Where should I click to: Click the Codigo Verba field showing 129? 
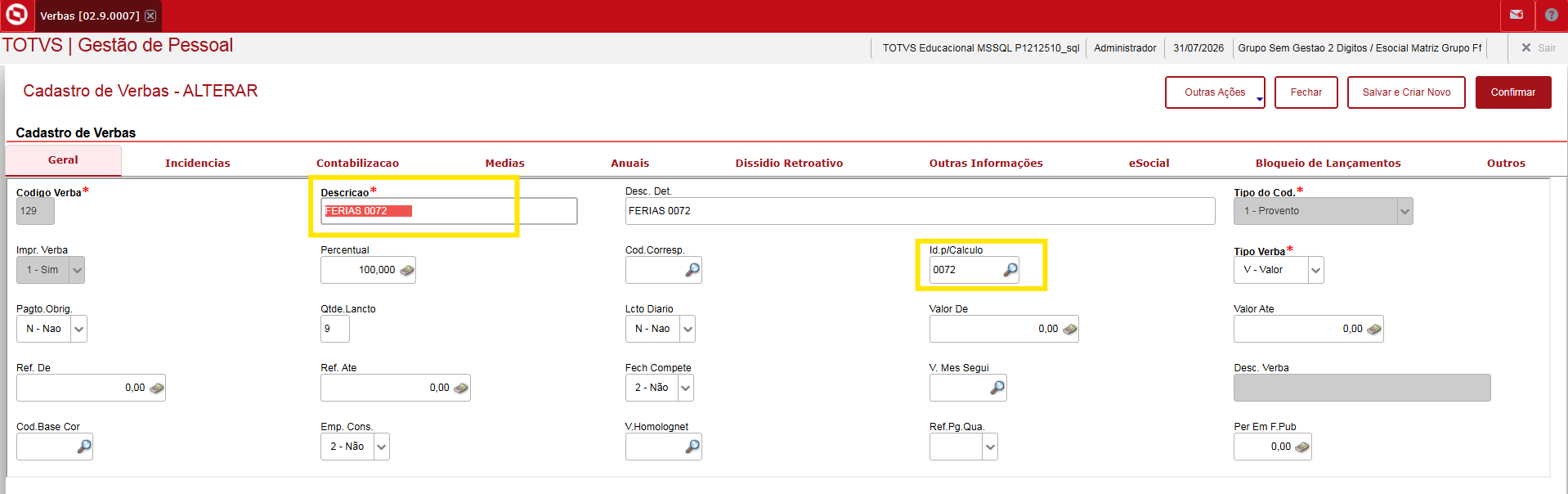pyautogui.click(x=35, y=211)
